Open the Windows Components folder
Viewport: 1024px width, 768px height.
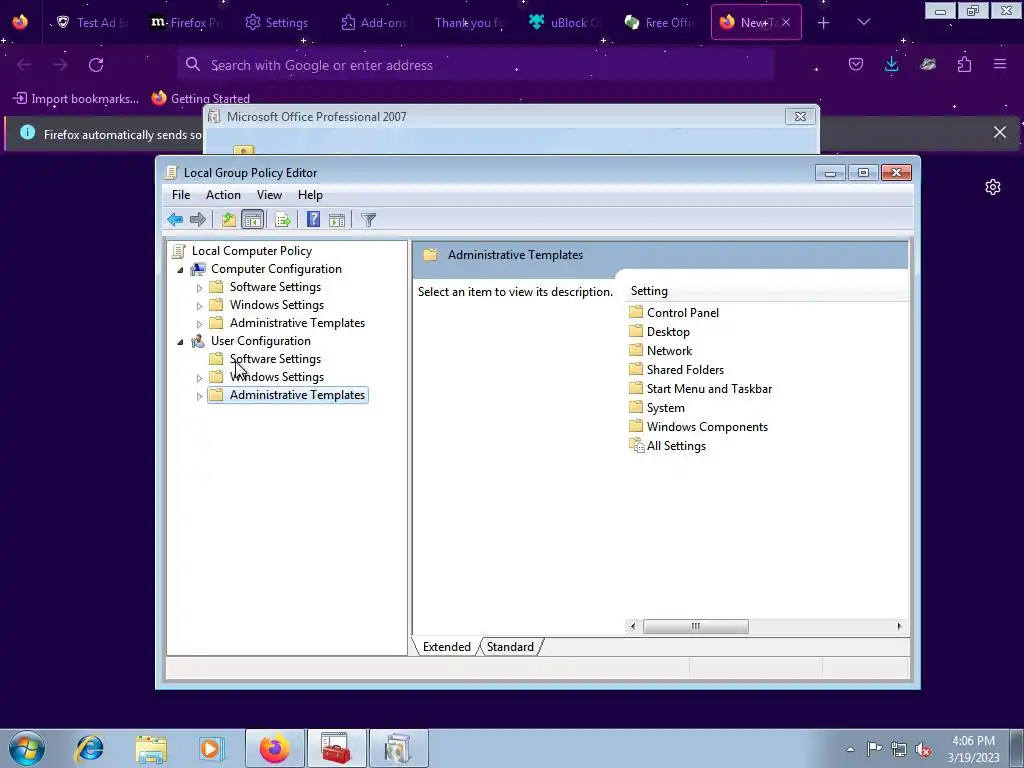(x=707, y=426)
